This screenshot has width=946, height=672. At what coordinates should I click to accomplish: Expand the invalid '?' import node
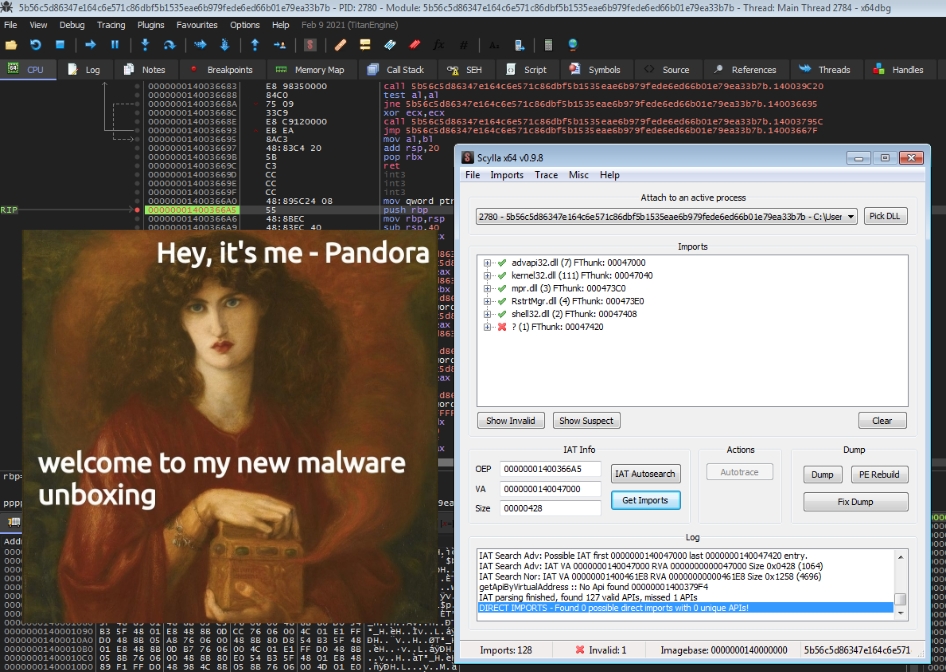click(x=487, y=327)
